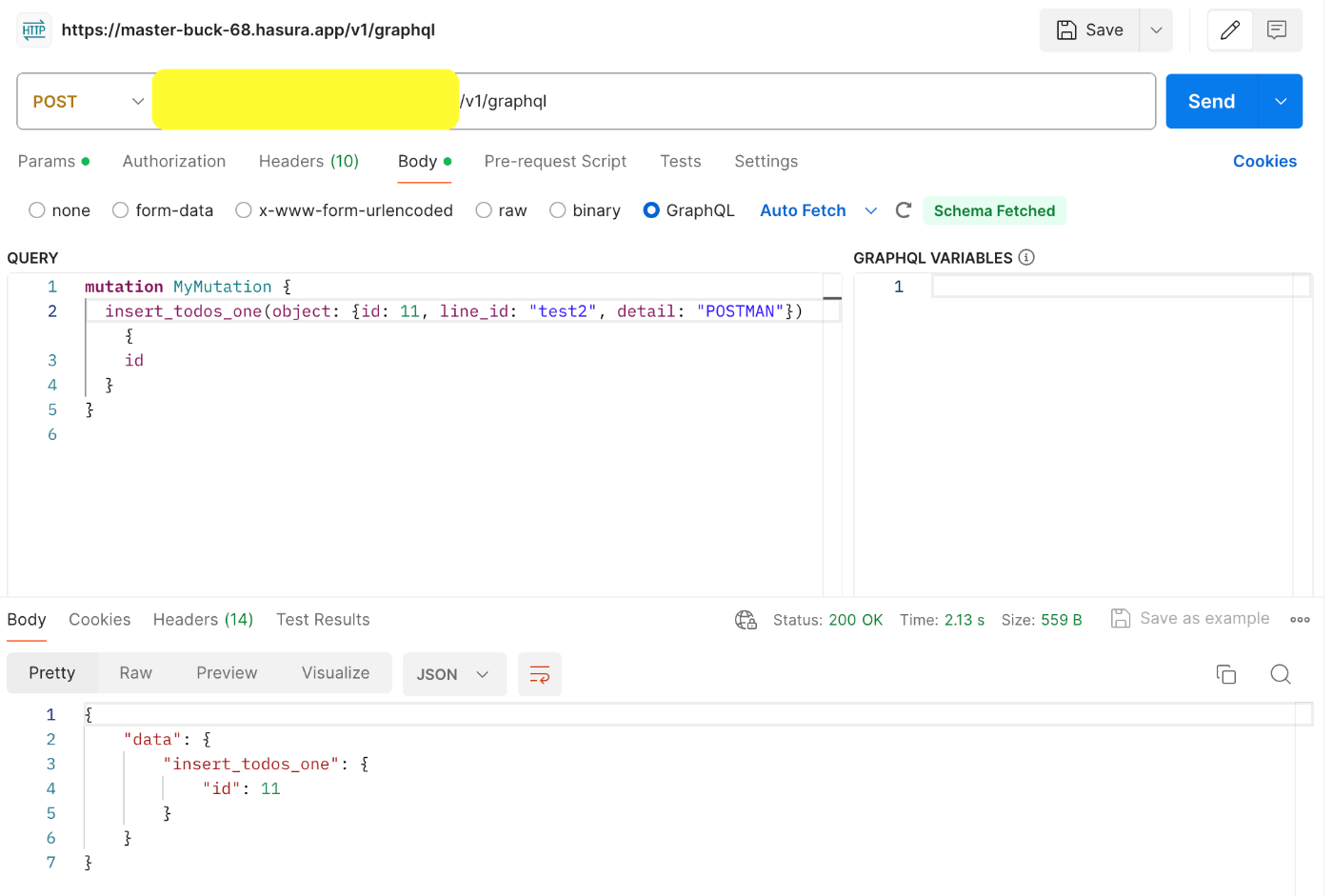1333x896 pixels.
Task: Click the mutation MyMutation line
Action: click(x=188, y=287)
